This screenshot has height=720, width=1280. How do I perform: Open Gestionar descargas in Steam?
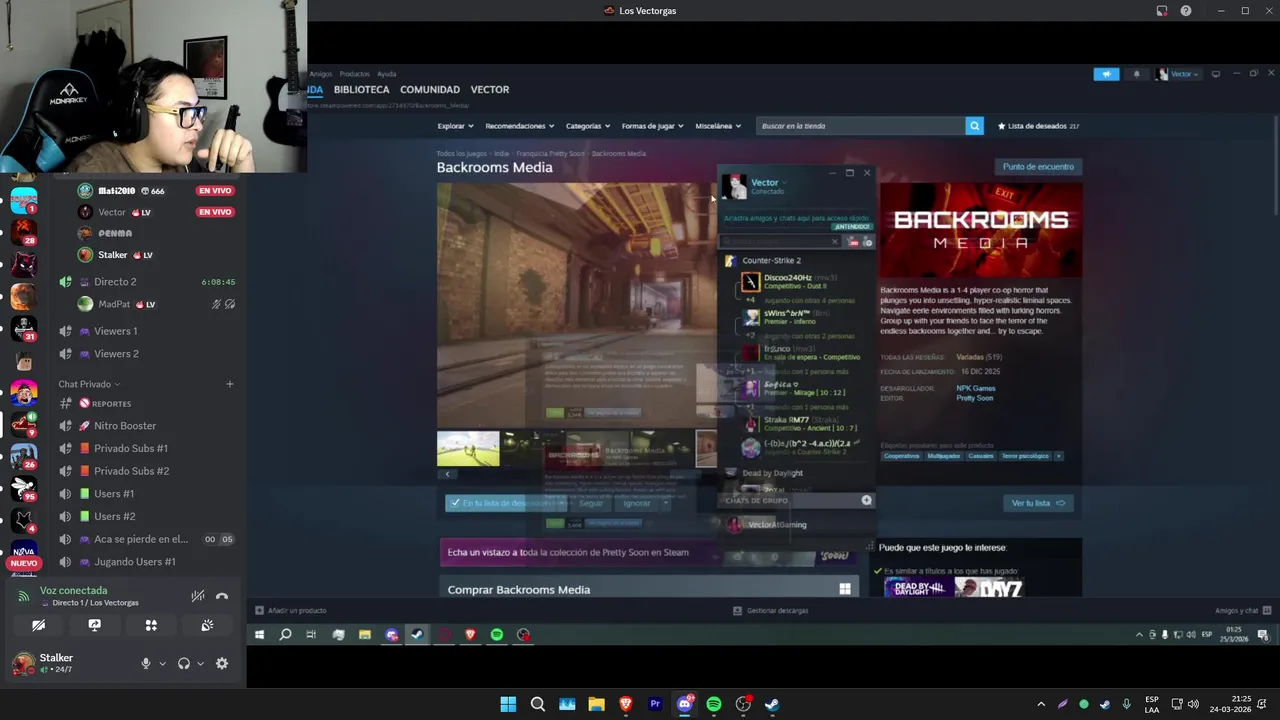coord(770,611)
